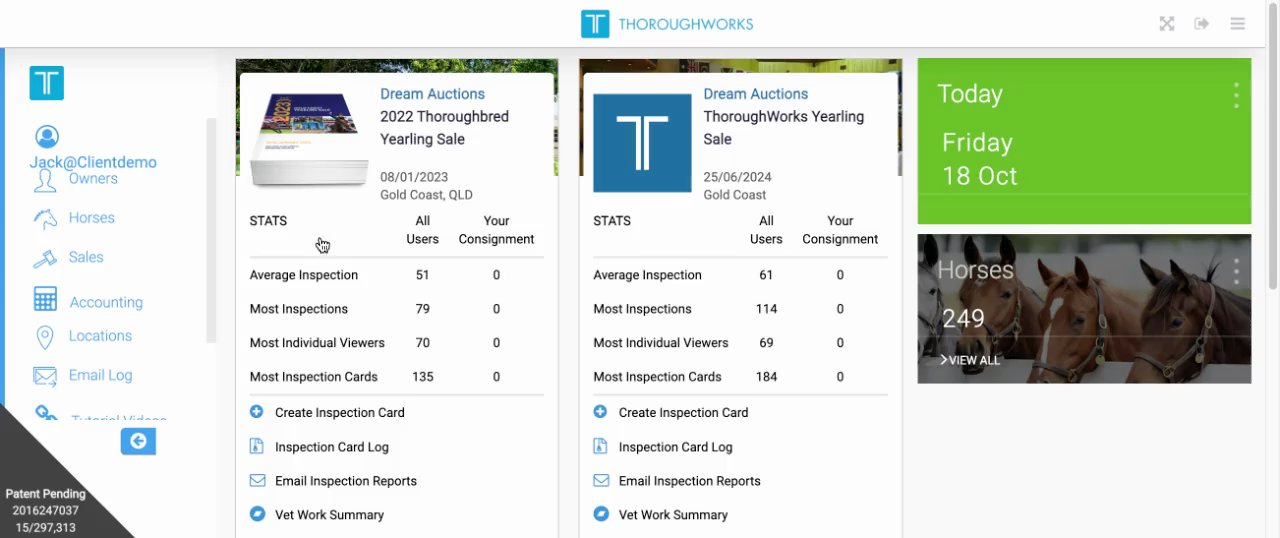Open the hamburger menu in header

pyautogui.click(x=1238, y=24)
